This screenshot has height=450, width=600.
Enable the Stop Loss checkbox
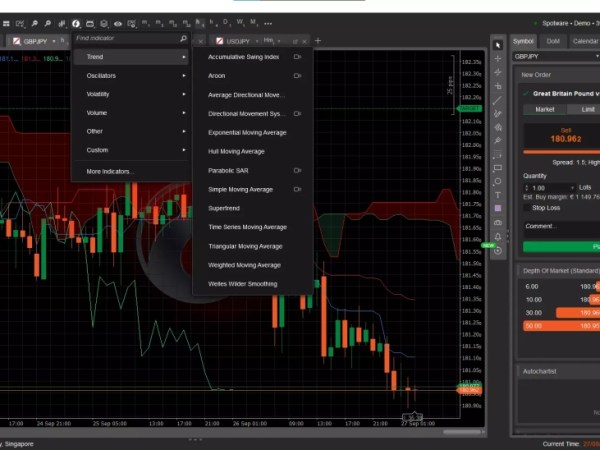[x=527, y=208]
